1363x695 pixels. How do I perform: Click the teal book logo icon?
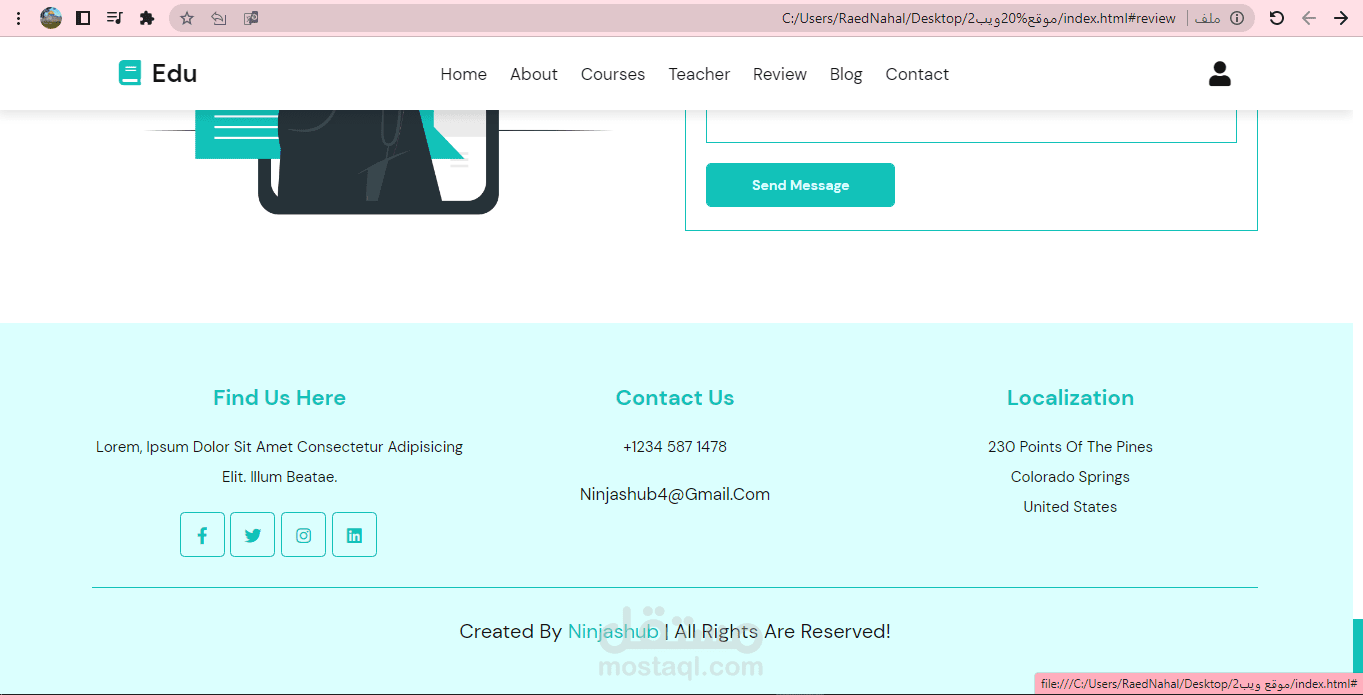[x=130, y=73]
